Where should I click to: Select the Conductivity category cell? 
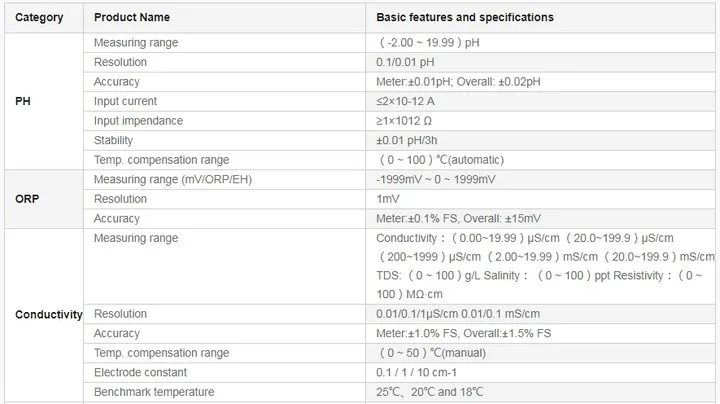[x=48, y=314]
